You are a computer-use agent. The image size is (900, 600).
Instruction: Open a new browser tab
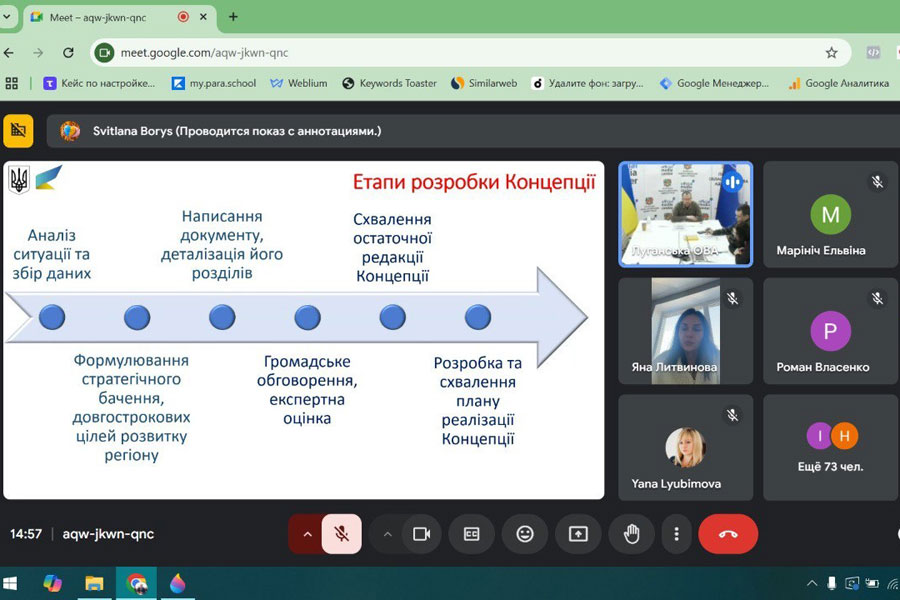tap(233, 17)
